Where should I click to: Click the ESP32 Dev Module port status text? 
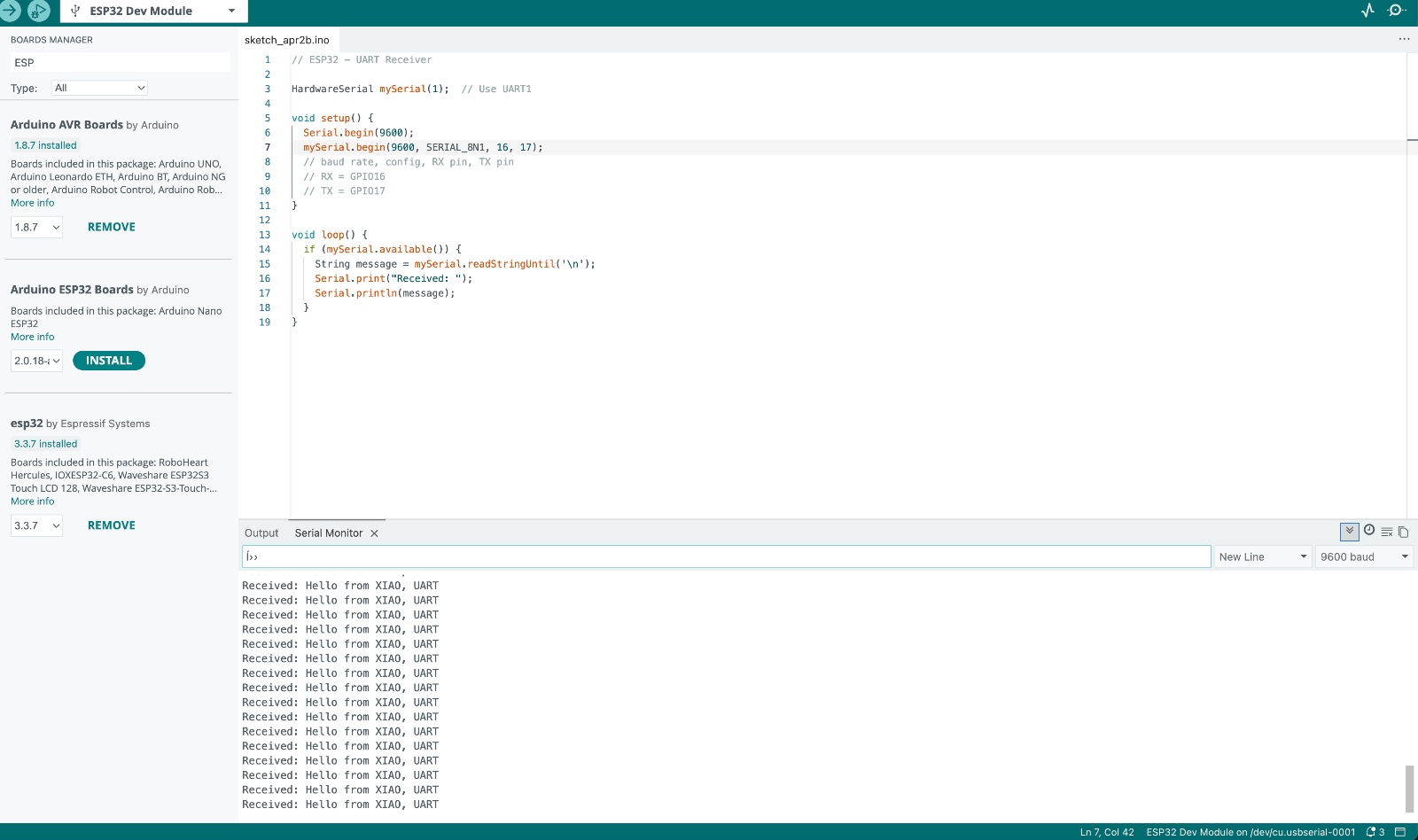(1250, 832)
